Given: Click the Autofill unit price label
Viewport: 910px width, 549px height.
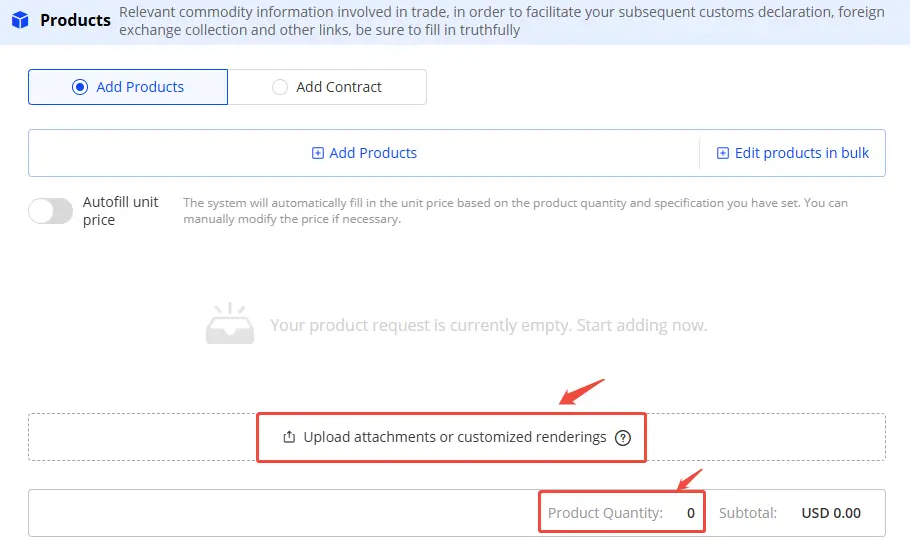Looking at the screenshot, I should (x=120, y=211).
